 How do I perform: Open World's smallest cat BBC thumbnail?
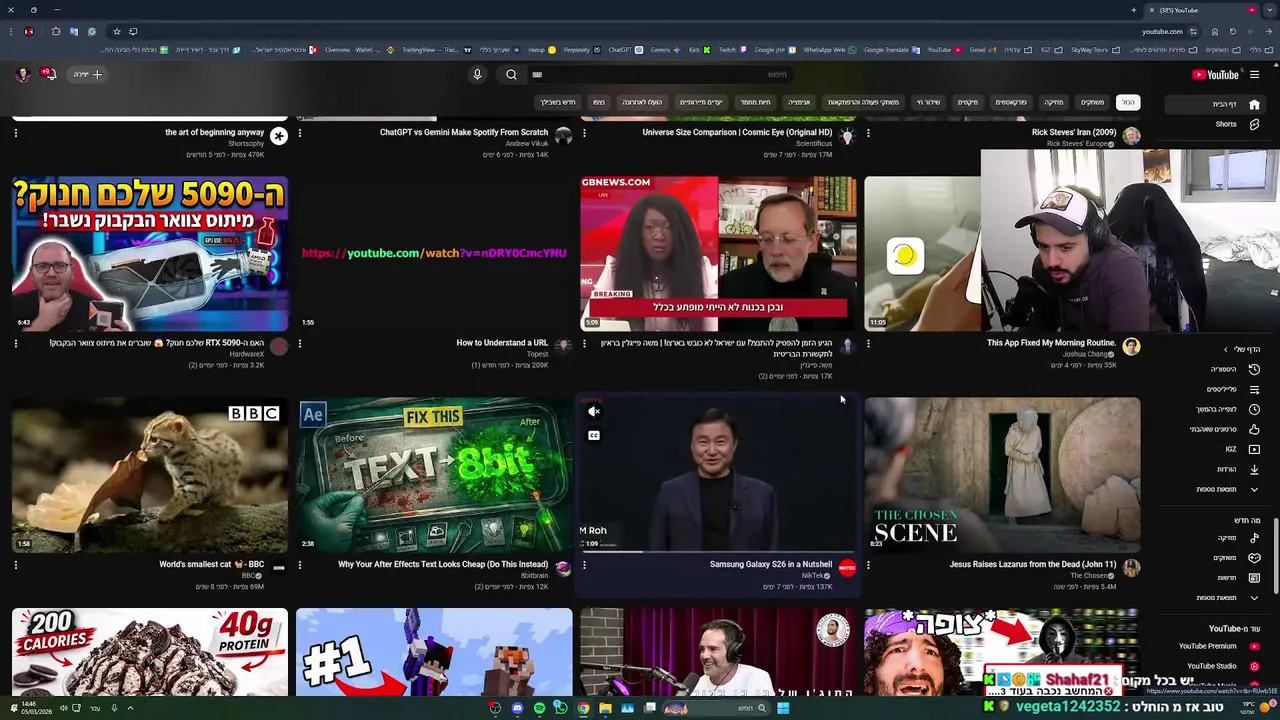click(x=150, y=475)
